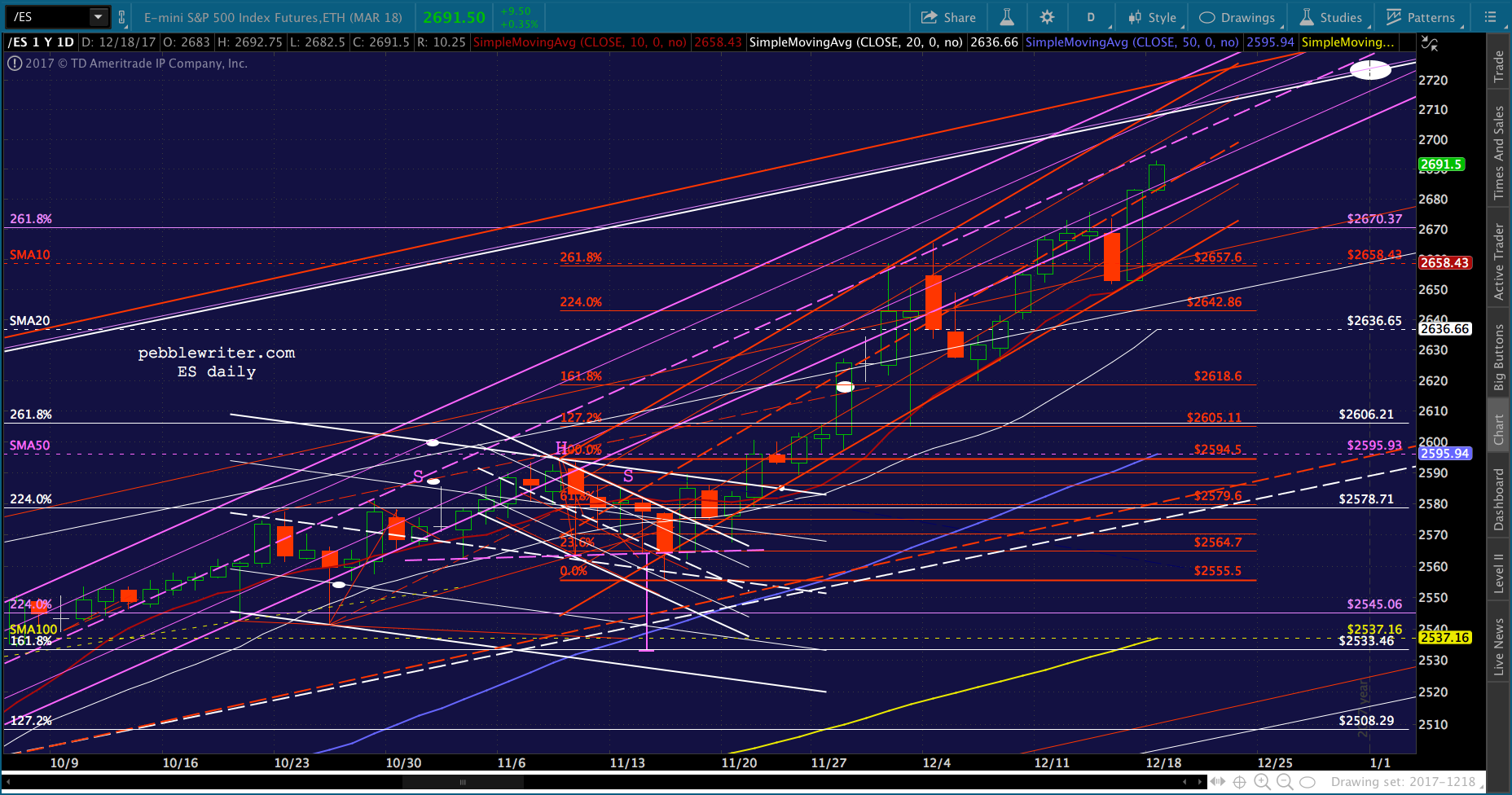Click the $2670.37 level label
Viewport: 1512px width, 795px height.
tap(1374, 219)
